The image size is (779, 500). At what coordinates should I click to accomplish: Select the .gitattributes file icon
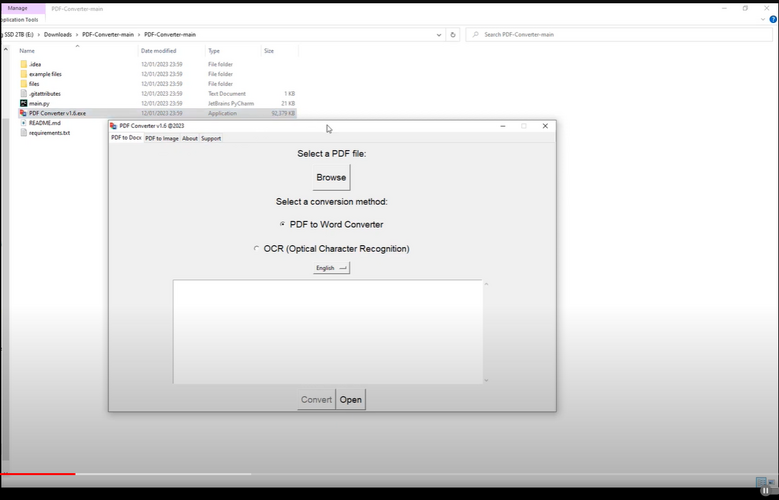click(x=24, y=93)
